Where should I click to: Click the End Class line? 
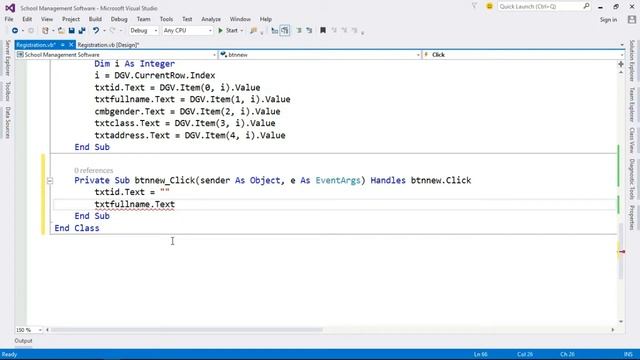pos(77,228)
